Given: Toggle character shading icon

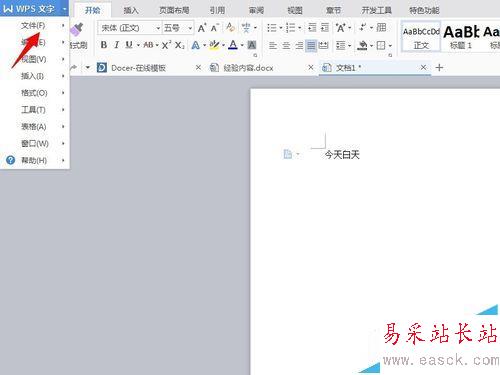Looking at the screenshot, I should (252, 45).
